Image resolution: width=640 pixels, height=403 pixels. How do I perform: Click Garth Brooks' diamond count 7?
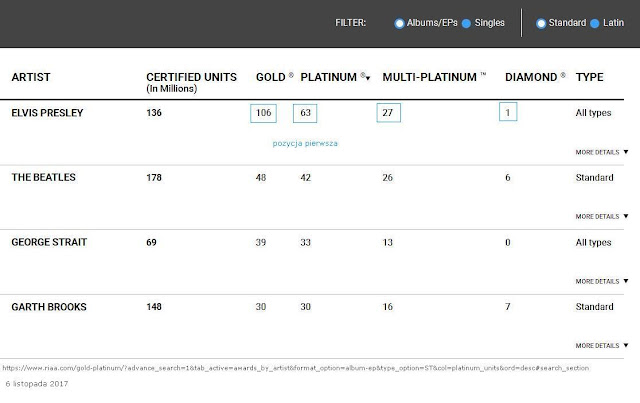tap(508, 307)
